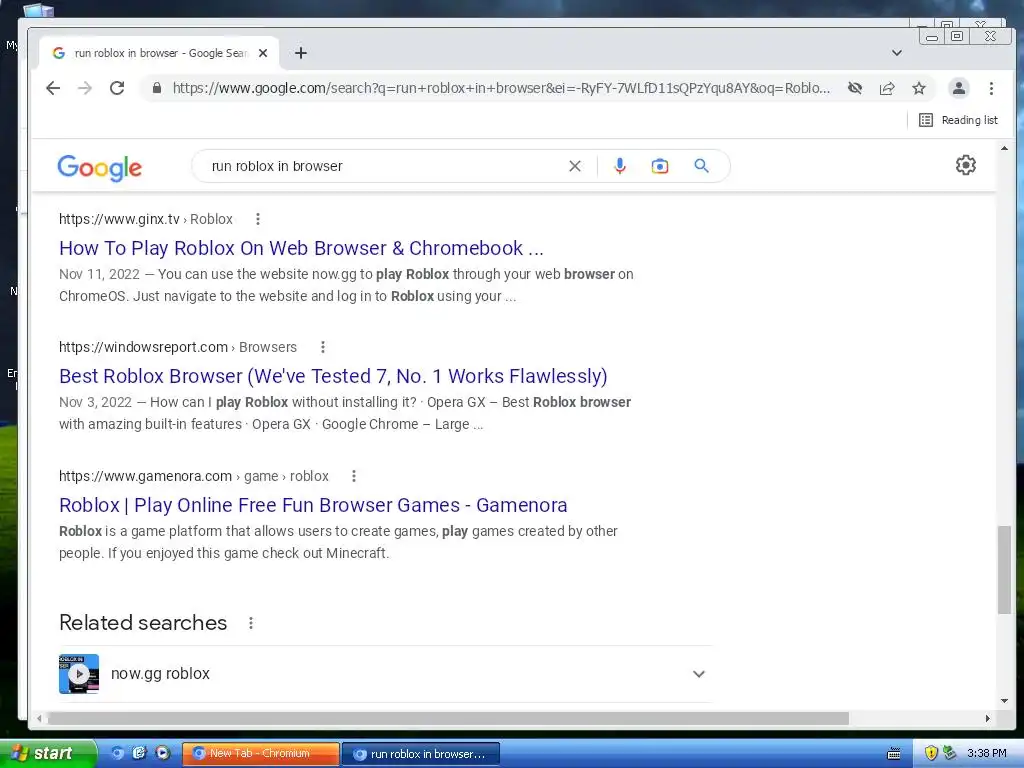Click the windowsreport.com › Browsers URL text
The height and width of the screenshot is (768, 1024).
pos(178,347)
